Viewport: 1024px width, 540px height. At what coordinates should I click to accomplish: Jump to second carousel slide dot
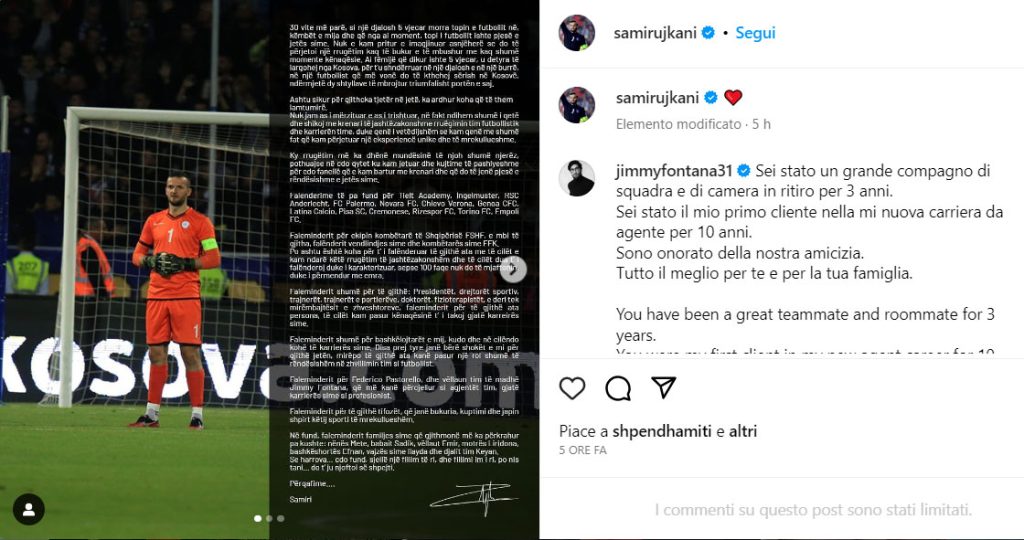point(269,518)
